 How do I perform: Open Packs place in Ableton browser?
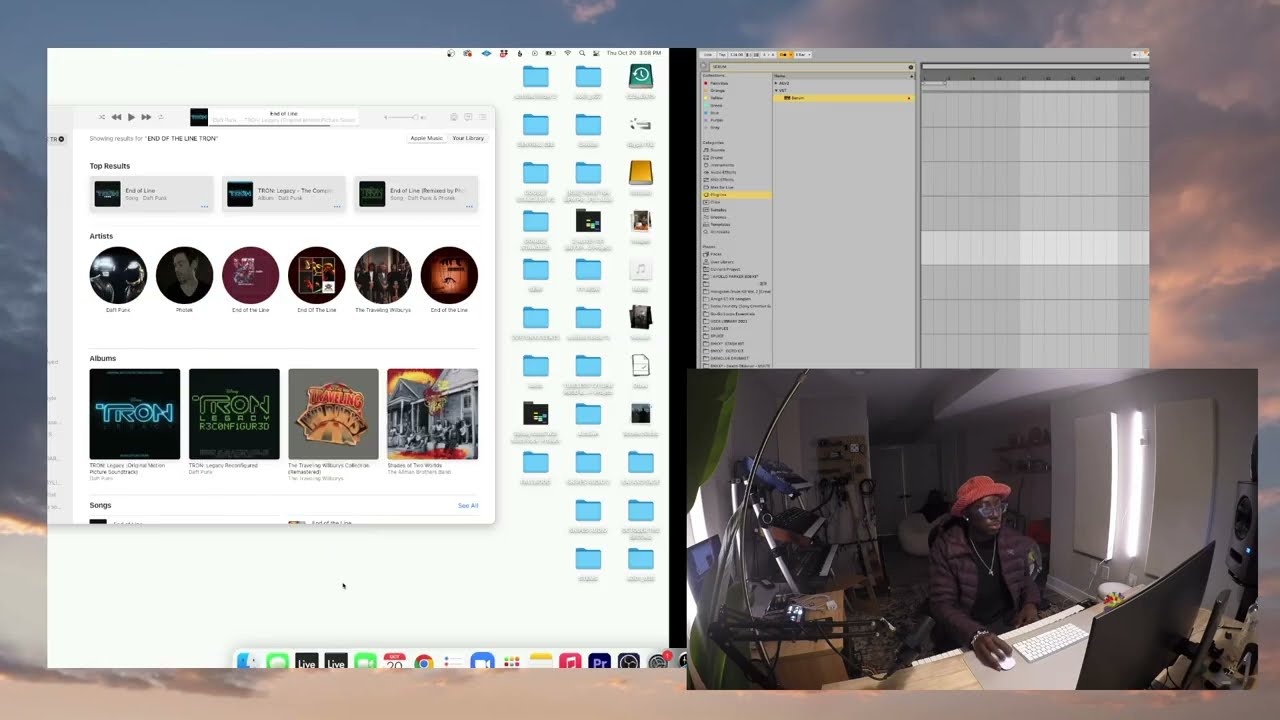[x=714, y=254]
